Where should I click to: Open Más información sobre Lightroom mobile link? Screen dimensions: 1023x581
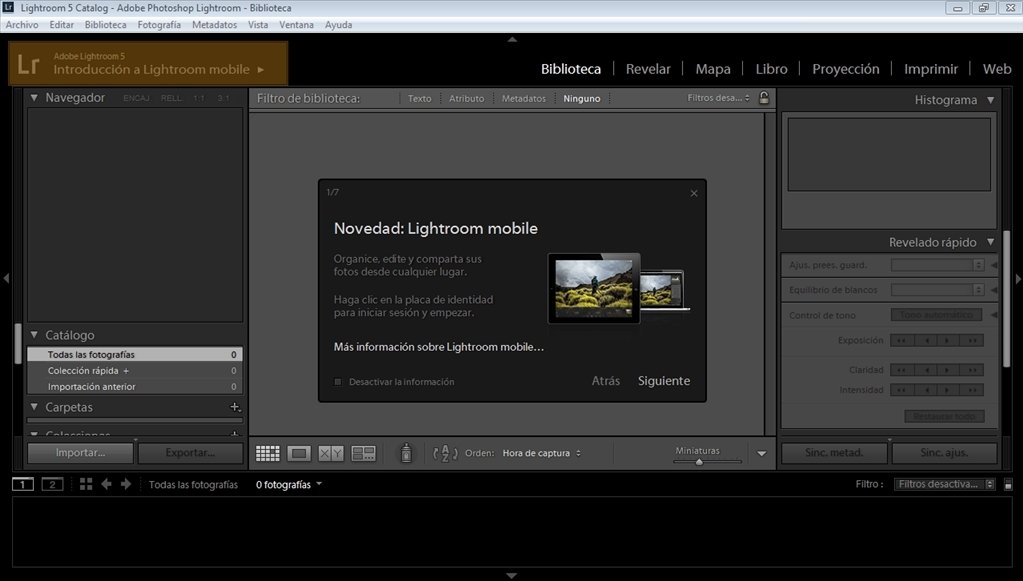pos(438,347)
